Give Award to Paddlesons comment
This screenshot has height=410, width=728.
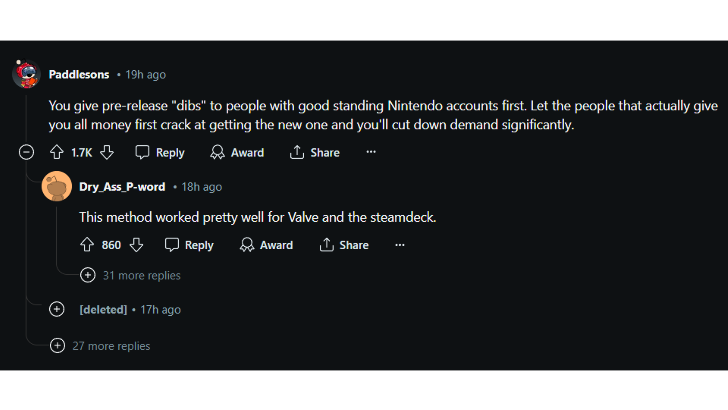237,152
